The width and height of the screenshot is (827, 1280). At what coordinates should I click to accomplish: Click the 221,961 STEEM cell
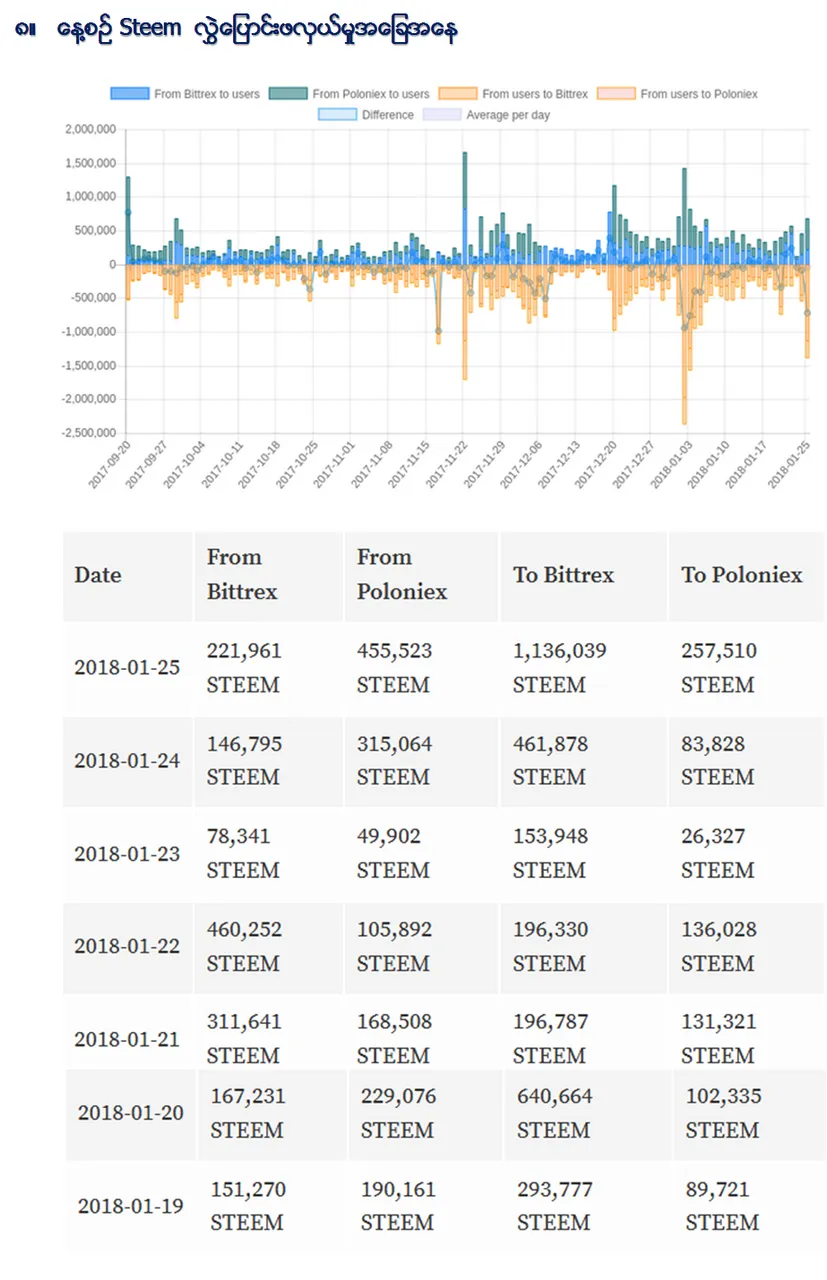[269, 668]
